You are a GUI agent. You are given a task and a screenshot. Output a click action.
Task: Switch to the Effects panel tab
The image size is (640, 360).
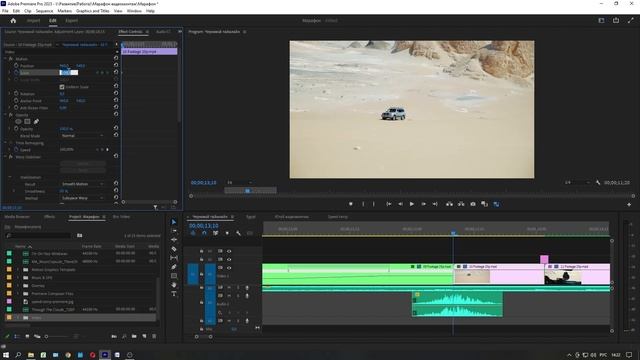point(49,217)
